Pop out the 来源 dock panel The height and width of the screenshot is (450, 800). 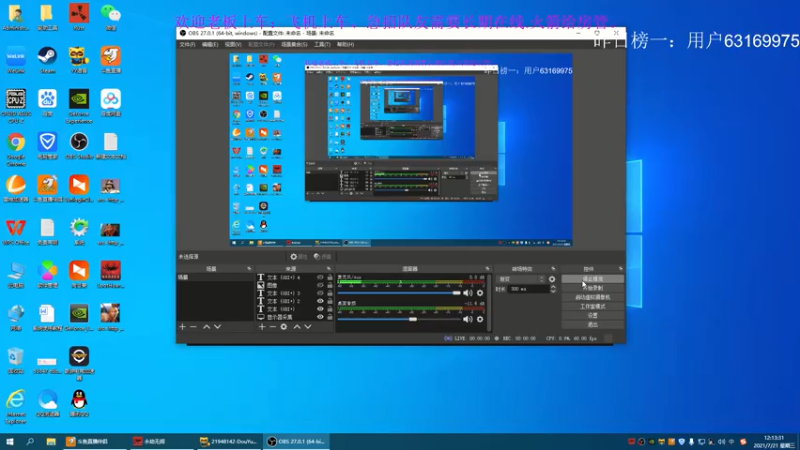click(329, 268)
